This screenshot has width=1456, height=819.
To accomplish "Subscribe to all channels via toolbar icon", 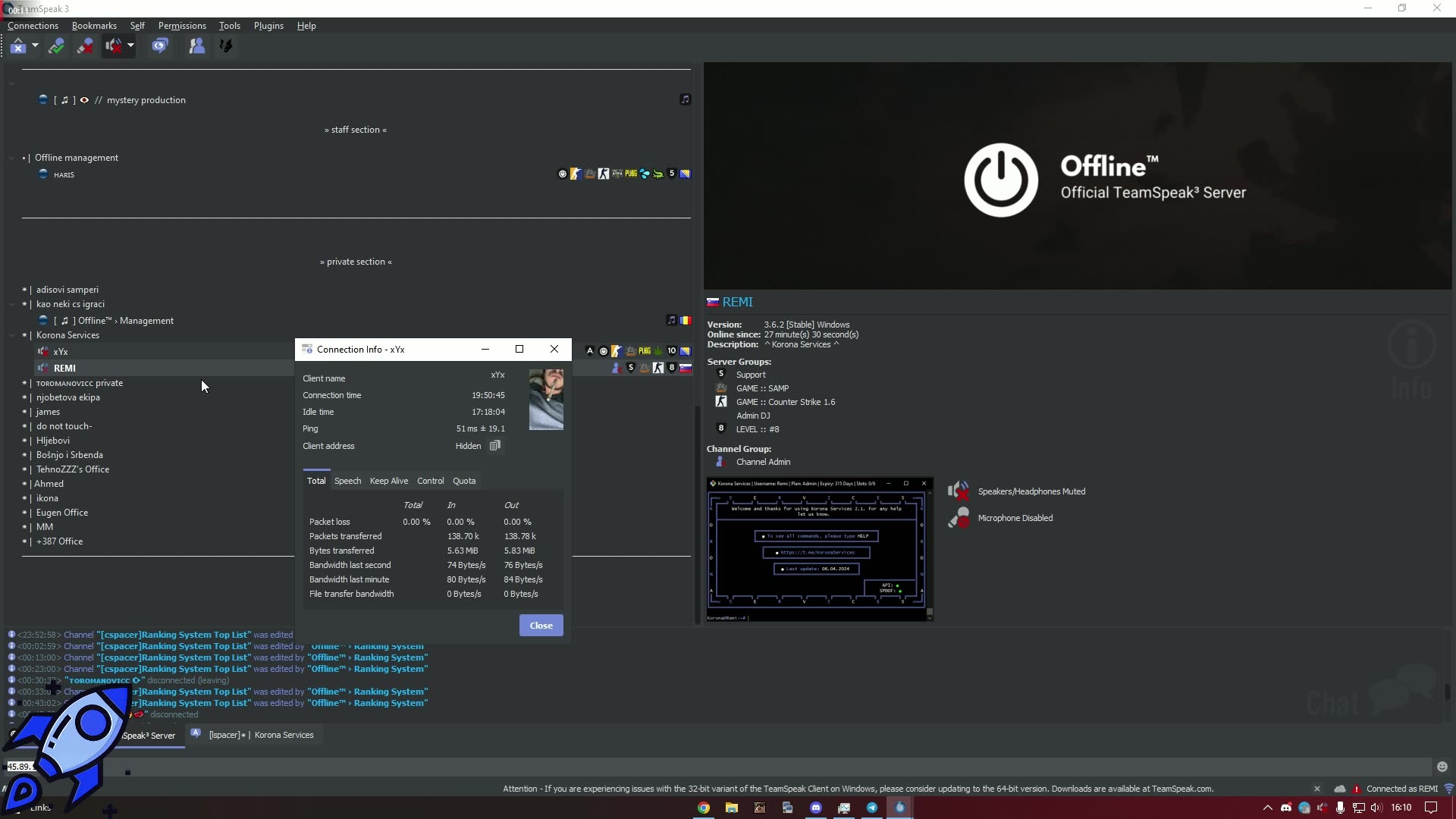I will click(x=159, y=45).
